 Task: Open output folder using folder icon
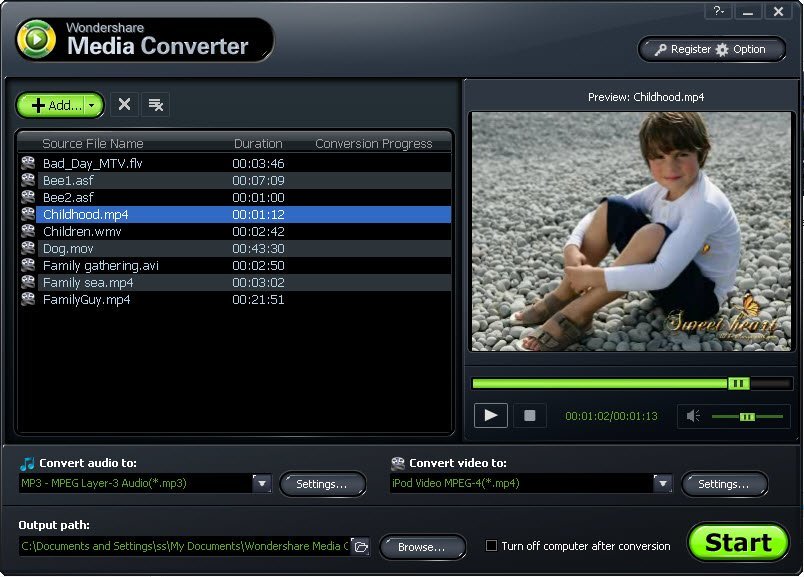point(360,547)
